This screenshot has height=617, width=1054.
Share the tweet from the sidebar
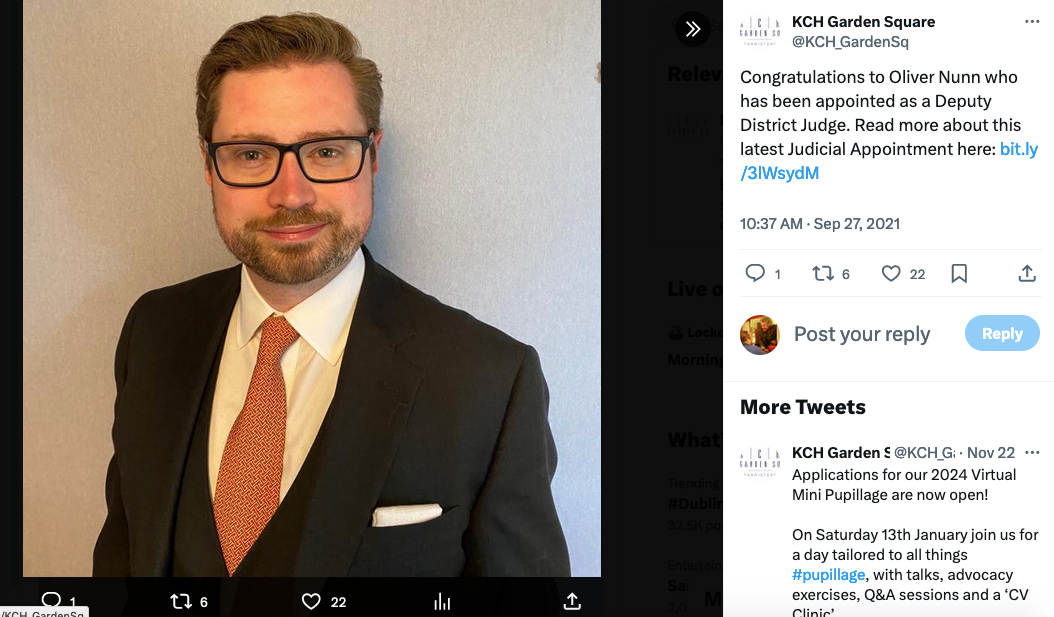[1026, 273]
